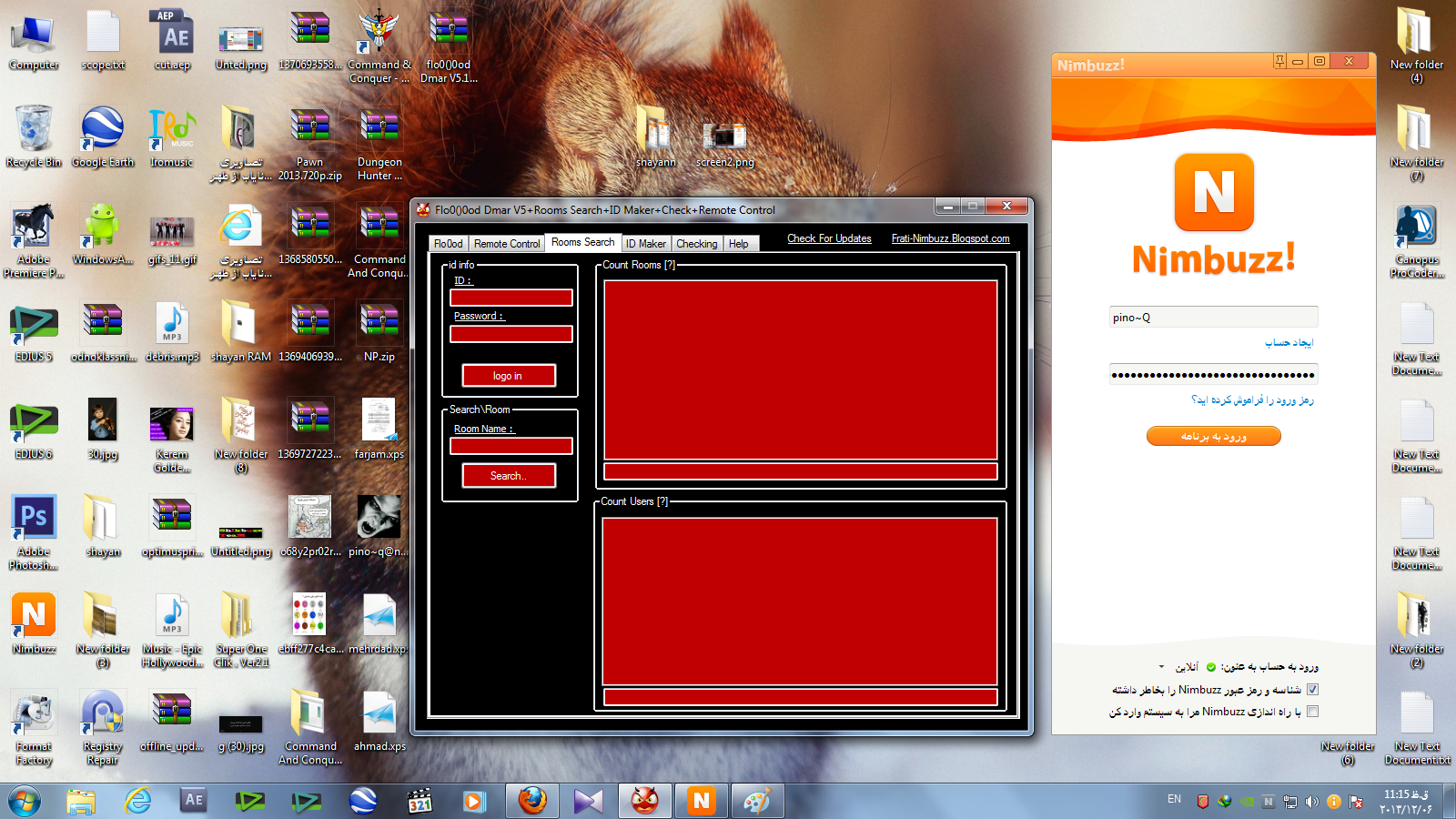This screenshot has width=1456, height=819.
Task: Click the Flo0od app taskbar button
Action: click(645, 801)
